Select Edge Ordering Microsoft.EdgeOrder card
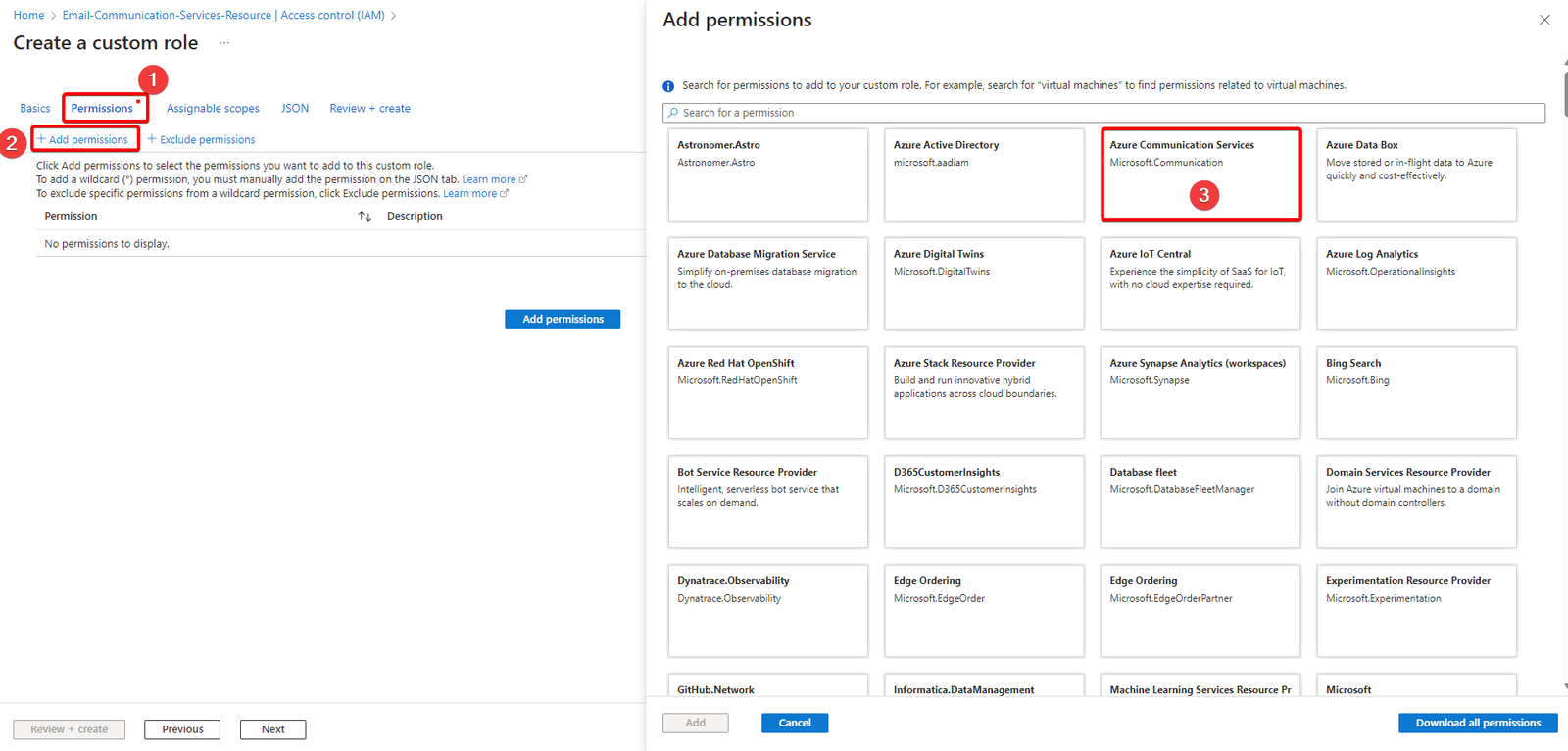Screen dimensions: 1568x751 pyautogui.click(x=984, y=610)
